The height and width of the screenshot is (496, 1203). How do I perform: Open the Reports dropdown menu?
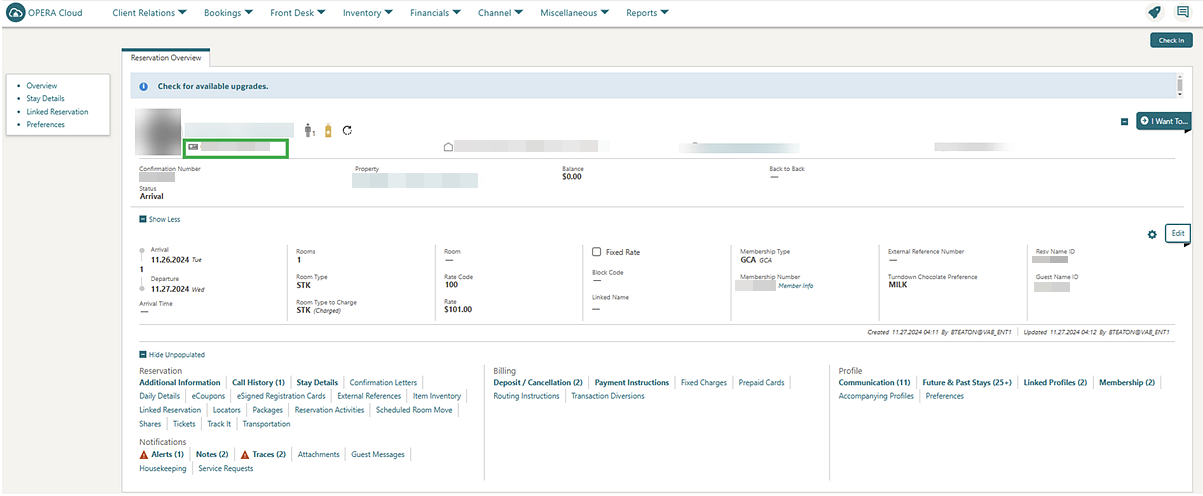(x=648, y=13)
